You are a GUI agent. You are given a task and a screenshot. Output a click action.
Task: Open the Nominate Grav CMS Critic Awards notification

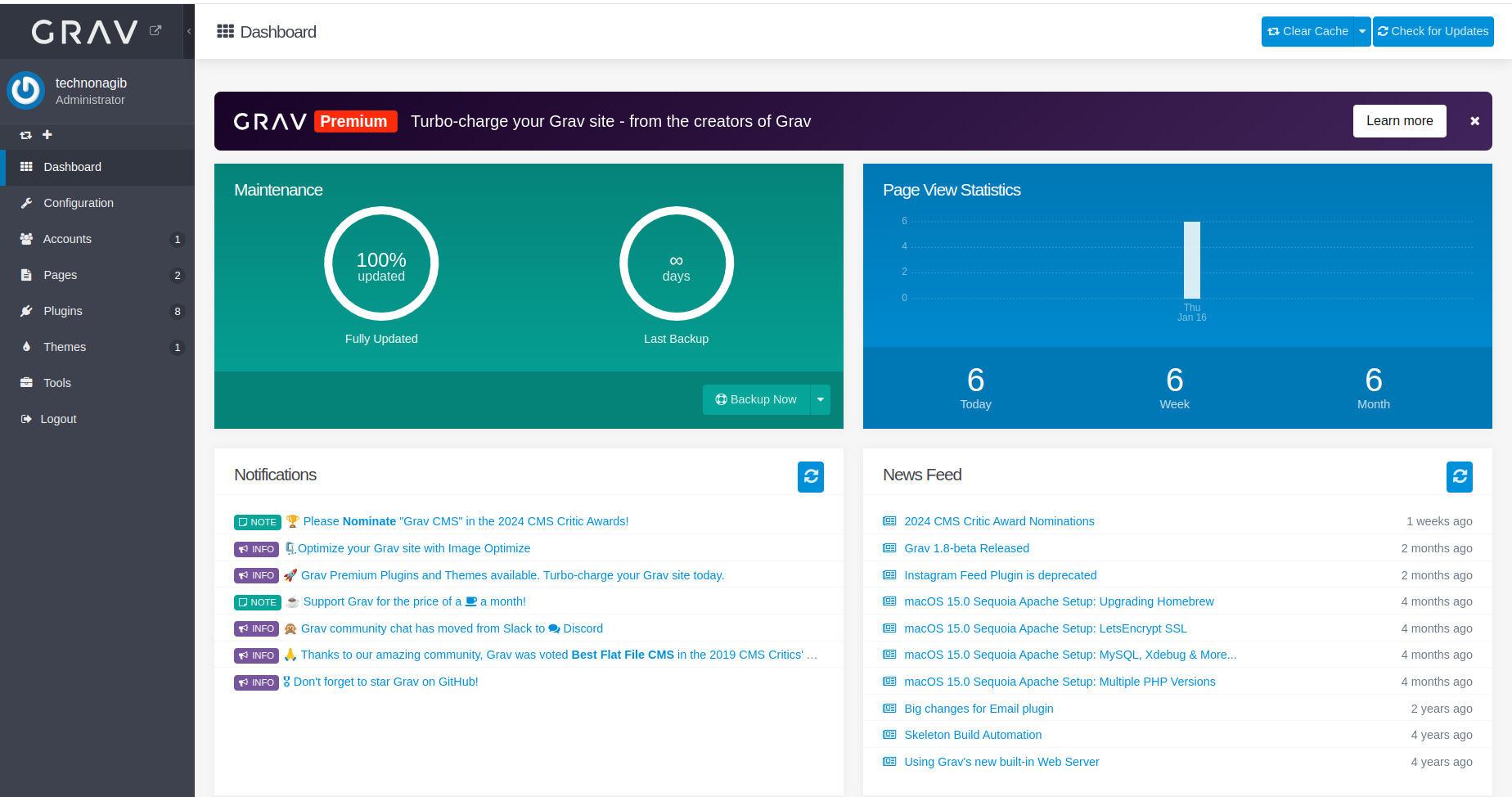click(466, 521)
